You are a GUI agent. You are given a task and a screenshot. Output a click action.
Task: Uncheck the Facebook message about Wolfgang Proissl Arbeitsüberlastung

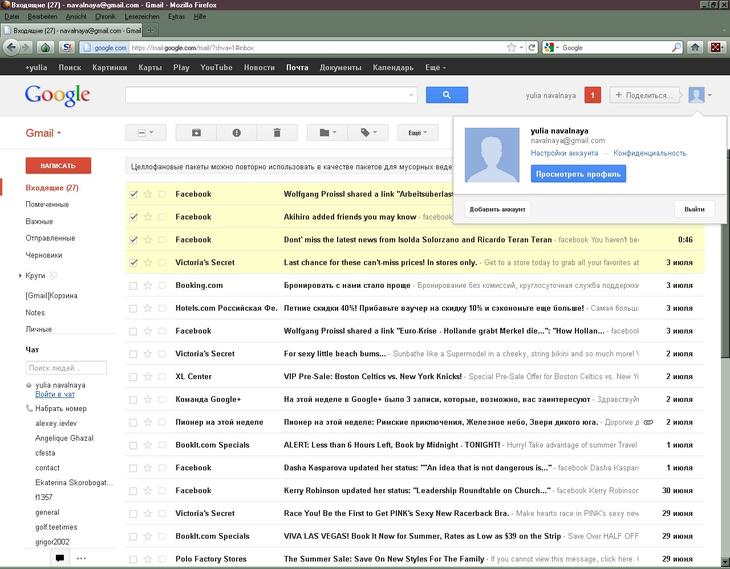[x=133, y=194]
